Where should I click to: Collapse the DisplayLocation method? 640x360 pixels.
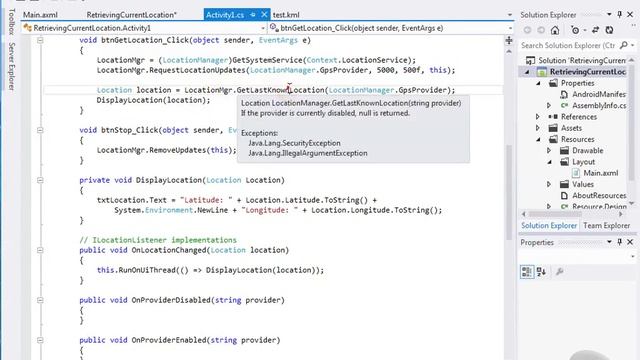pyautogui.click(x=40, y=180)
